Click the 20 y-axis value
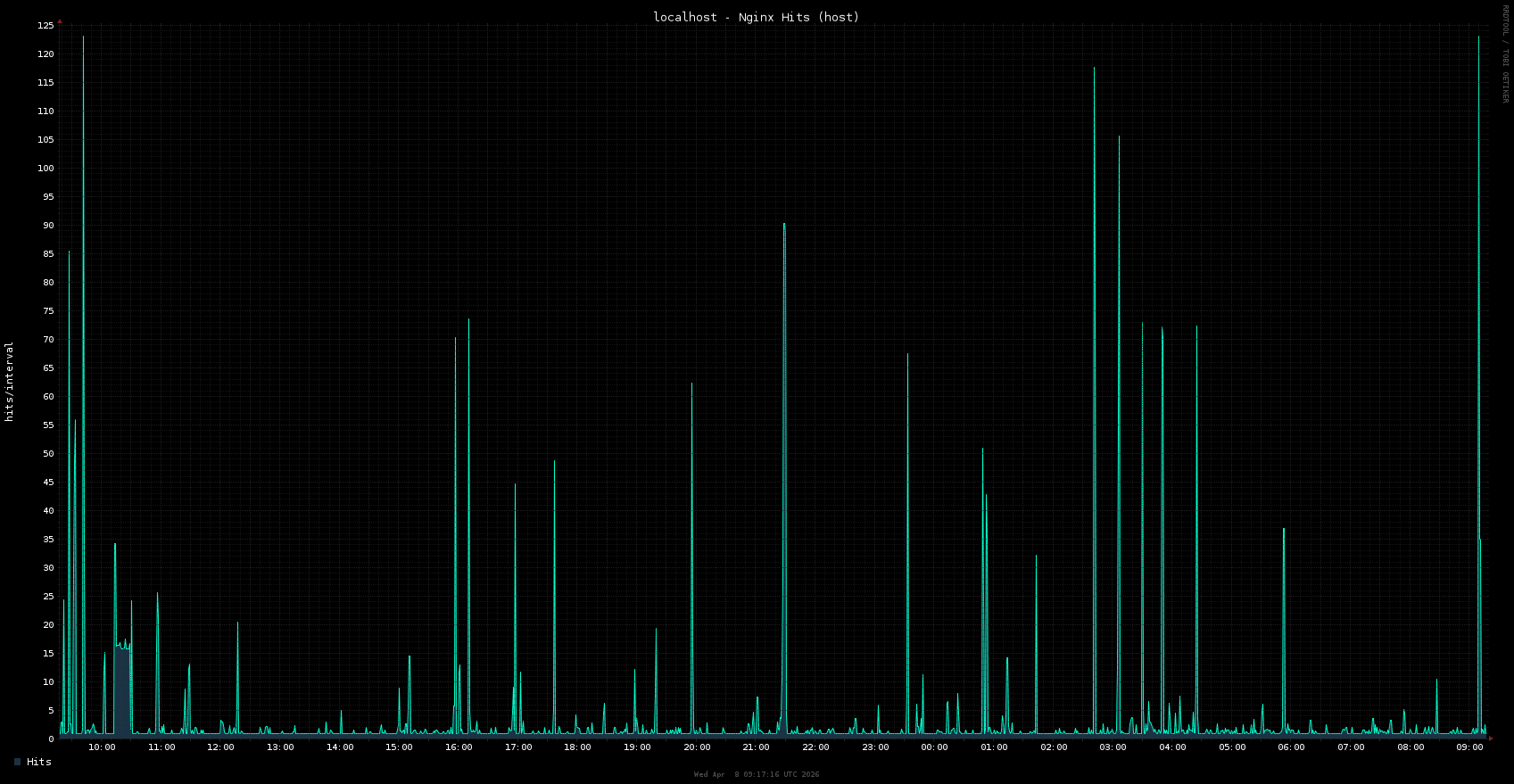1514x784 pixels. coord(48,625)
